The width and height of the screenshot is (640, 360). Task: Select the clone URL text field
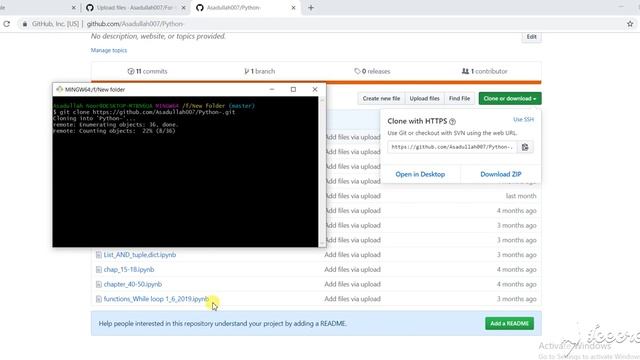452,147
